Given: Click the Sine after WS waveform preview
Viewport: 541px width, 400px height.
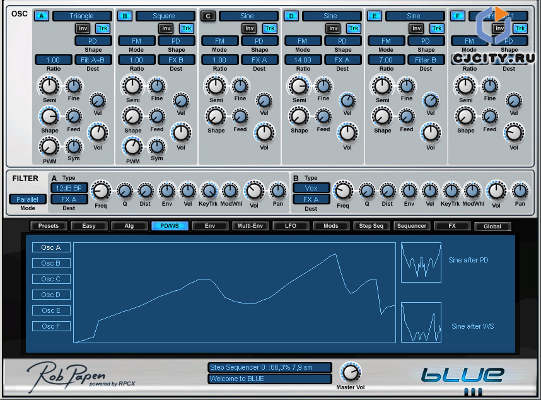Looking at the screenshot, I should point(421,323).
